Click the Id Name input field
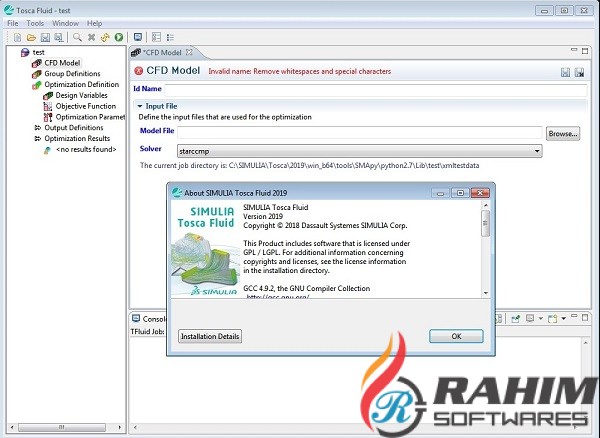Viewport: 600px width, 438px height. point(376,90)
